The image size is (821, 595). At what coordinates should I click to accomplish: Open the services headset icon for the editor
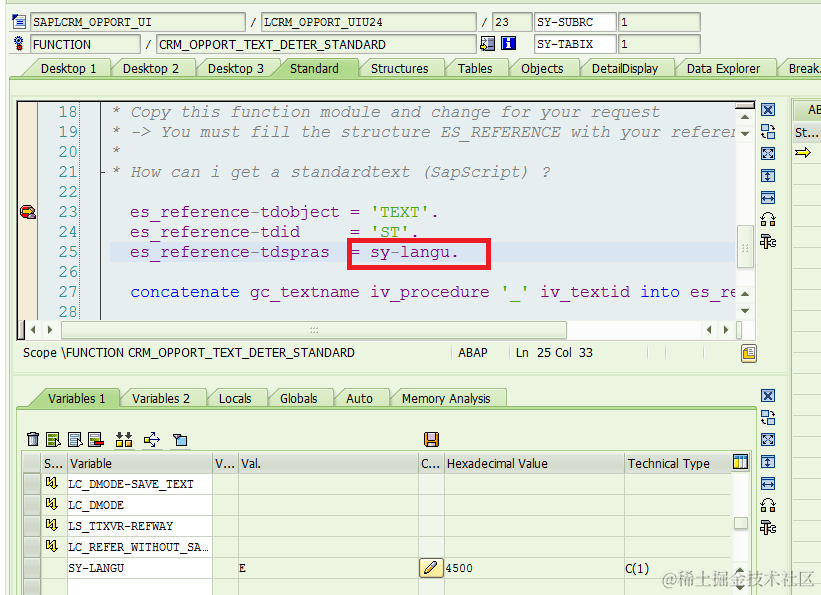768,219
